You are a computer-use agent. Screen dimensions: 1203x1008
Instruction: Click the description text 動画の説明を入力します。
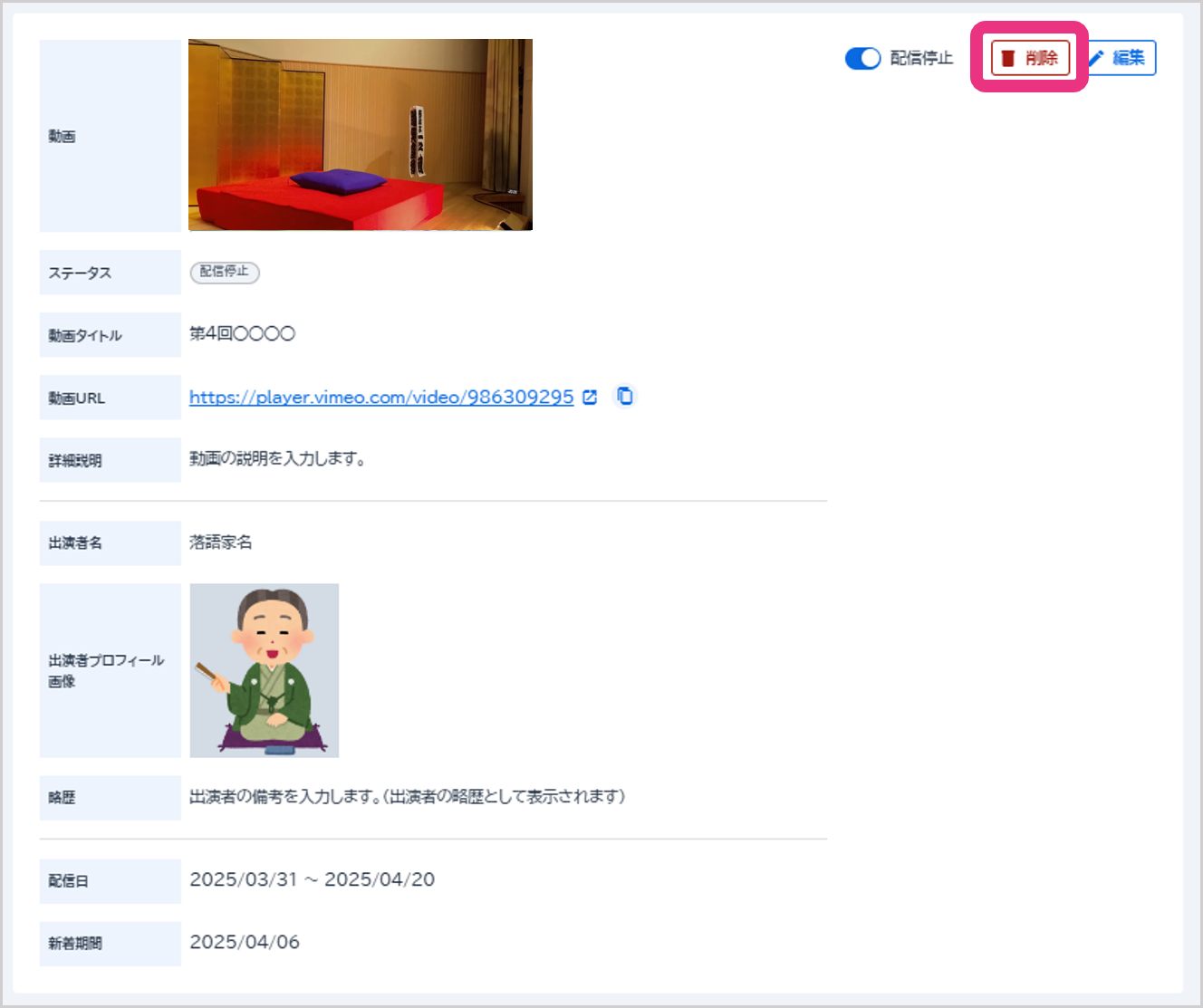[277, 459]
